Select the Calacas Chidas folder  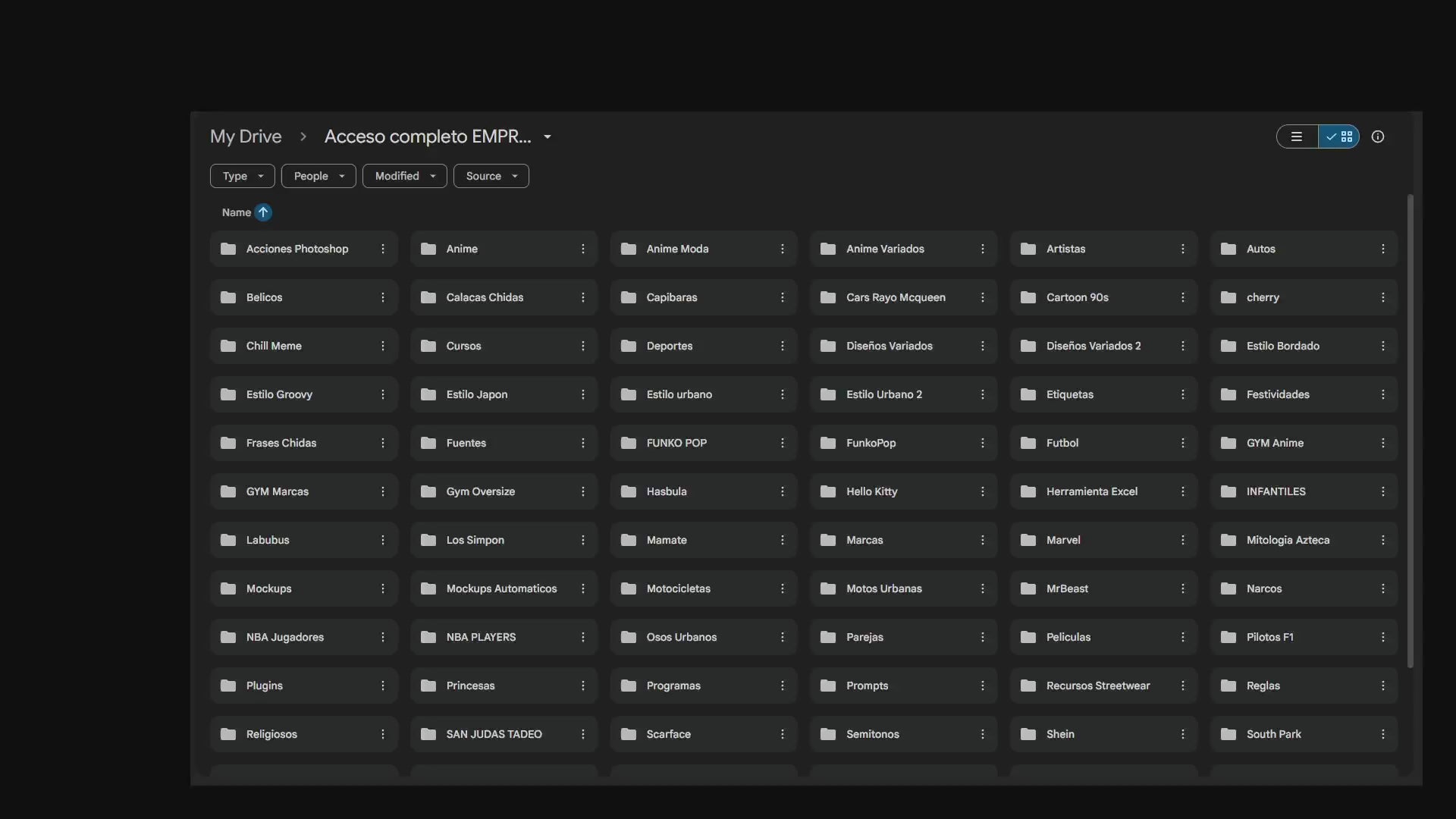504,297
